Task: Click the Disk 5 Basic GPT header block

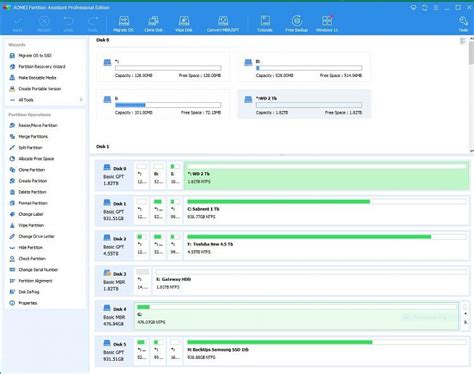Action: tap(114, 351)
